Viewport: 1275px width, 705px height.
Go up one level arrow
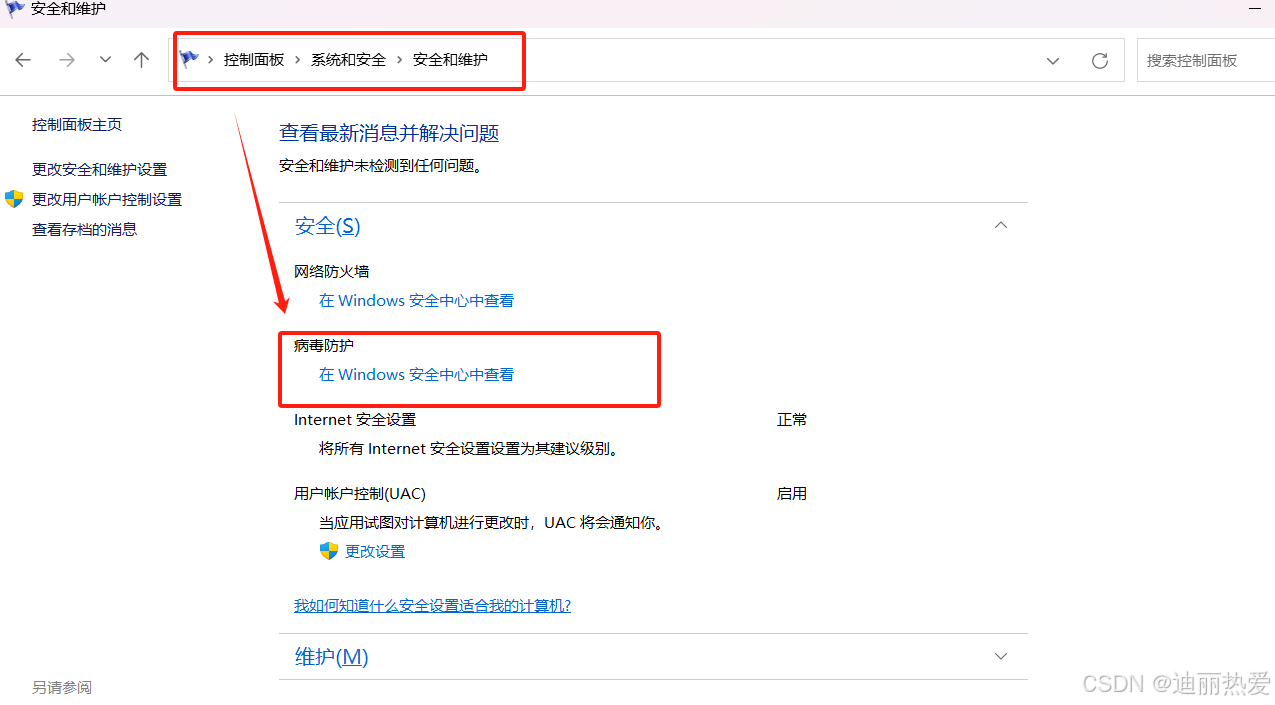point(141,60)
